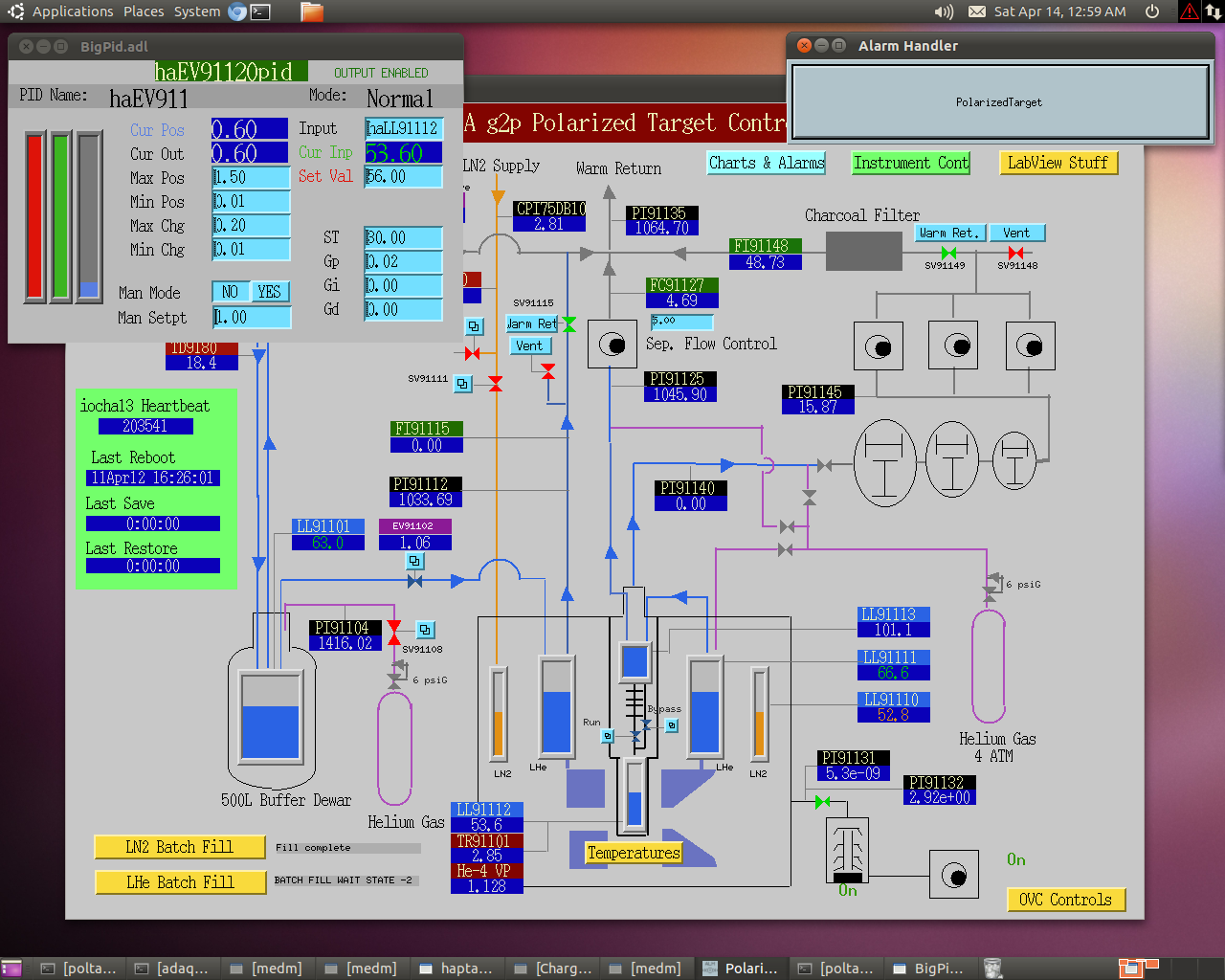Image resolution: width=1225 pixels, height=980 pixels.
Task: Click the gray bar with blue level in BigPid
Action: [89, 216]
